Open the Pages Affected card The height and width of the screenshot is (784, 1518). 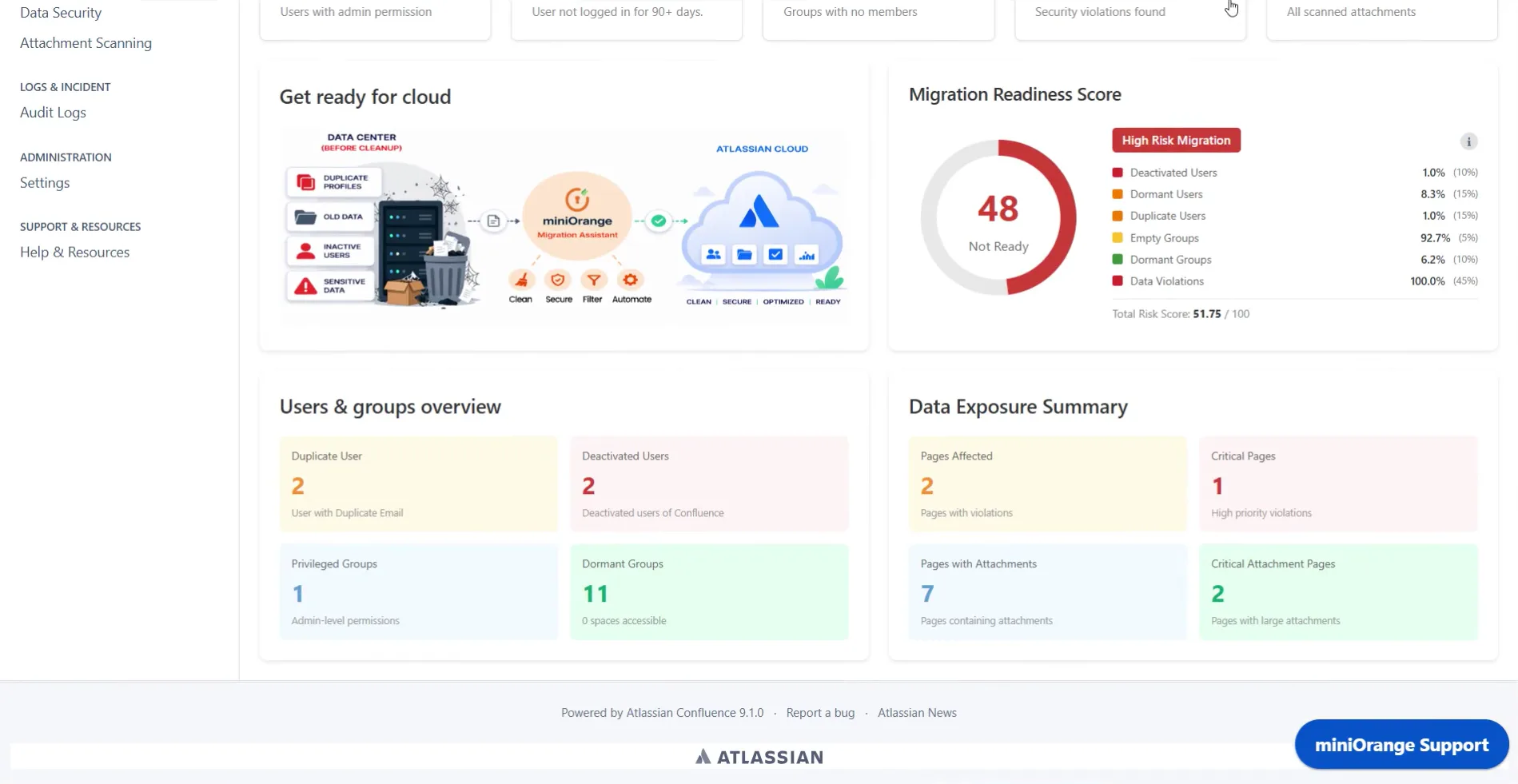click(x=1048, y=484)
